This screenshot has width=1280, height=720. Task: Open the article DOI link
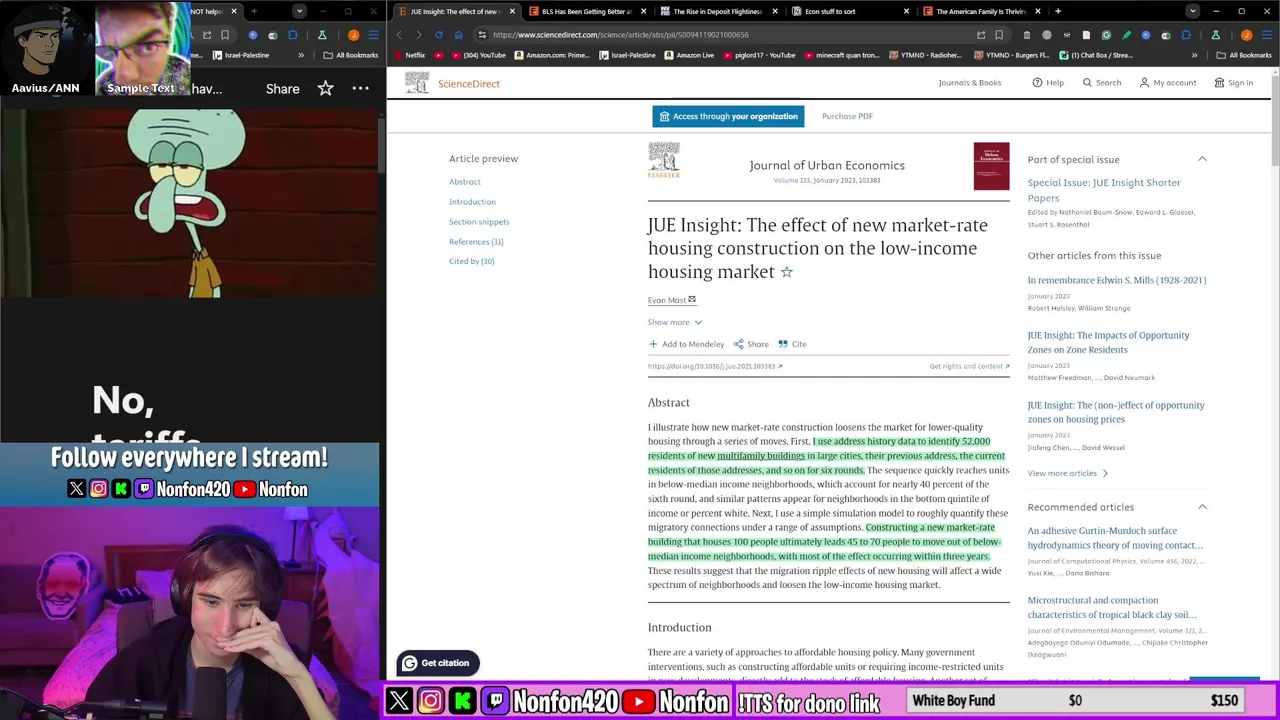[x=715, y=366]
